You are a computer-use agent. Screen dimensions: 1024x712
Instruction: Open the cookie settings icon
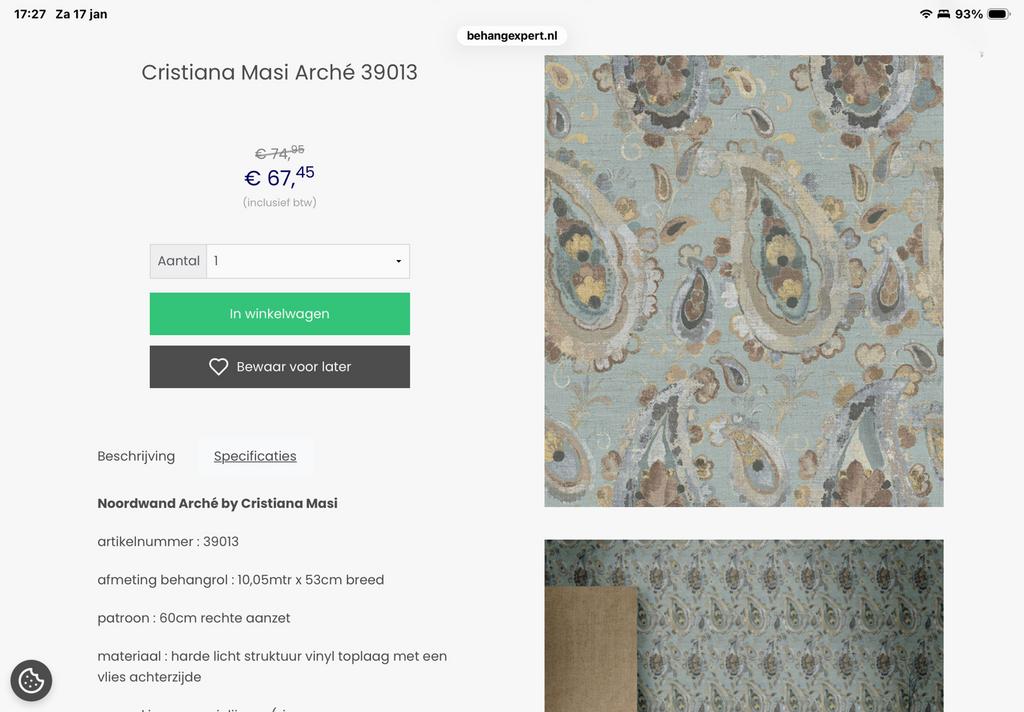point(31,681)
